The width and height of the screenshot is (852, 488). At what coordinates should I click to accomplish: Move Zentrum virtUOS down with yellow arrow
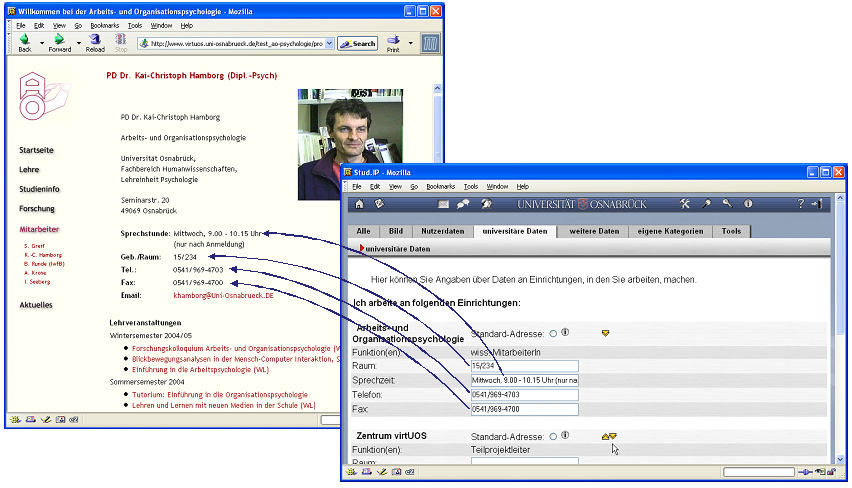(x=613, y=436)
